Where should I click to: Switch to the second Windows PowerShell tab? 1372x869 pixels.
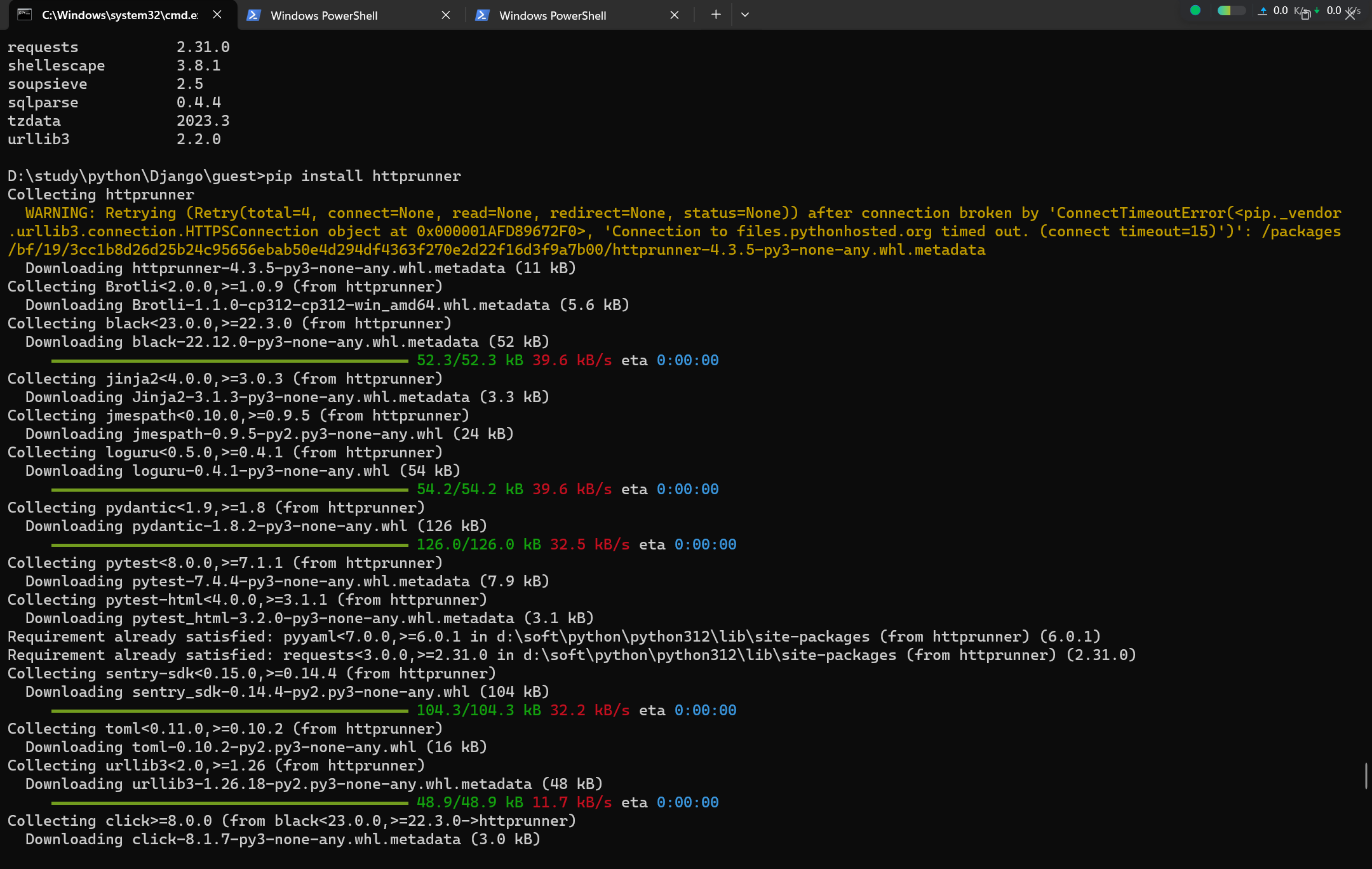(553, 15)
